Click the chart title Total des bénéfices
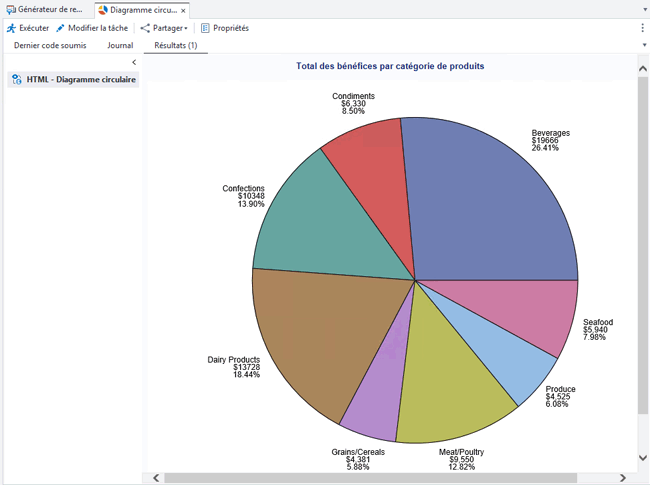Image resolution: width=650 pixels, height=485 pixels. (390, 66)
